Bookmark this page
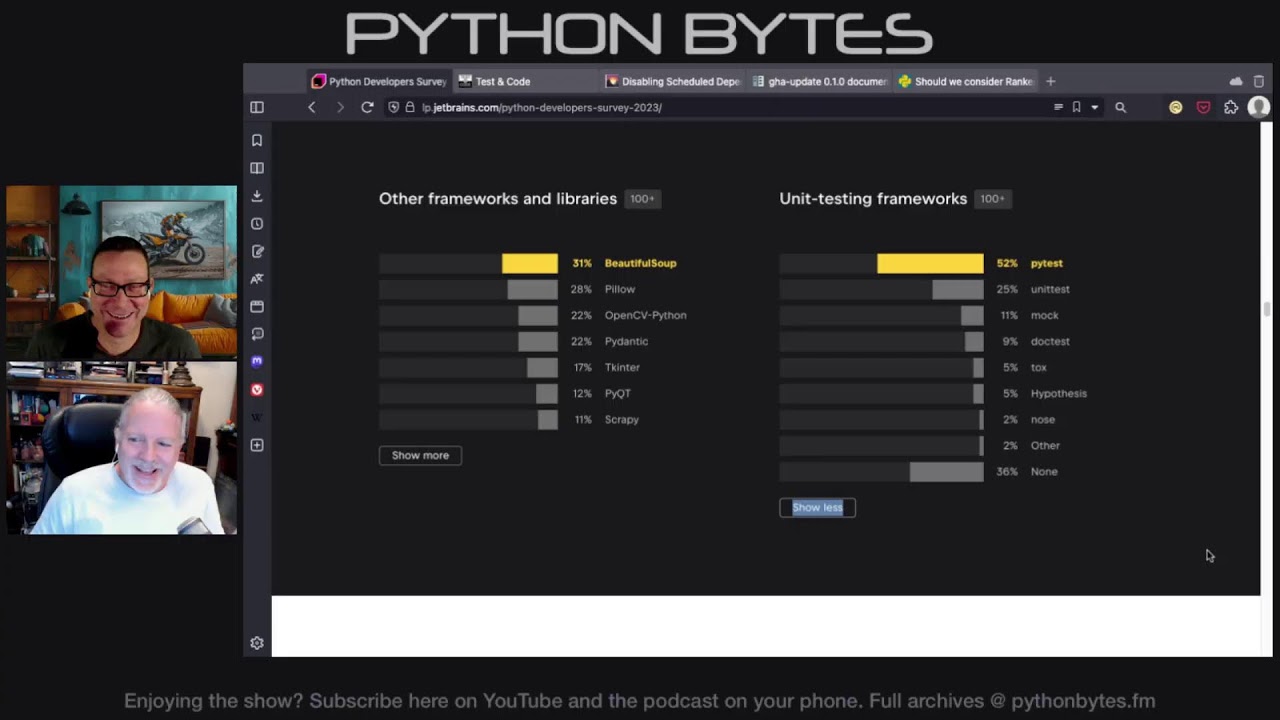This screenshot has height=720, width=1280. 1076,107
